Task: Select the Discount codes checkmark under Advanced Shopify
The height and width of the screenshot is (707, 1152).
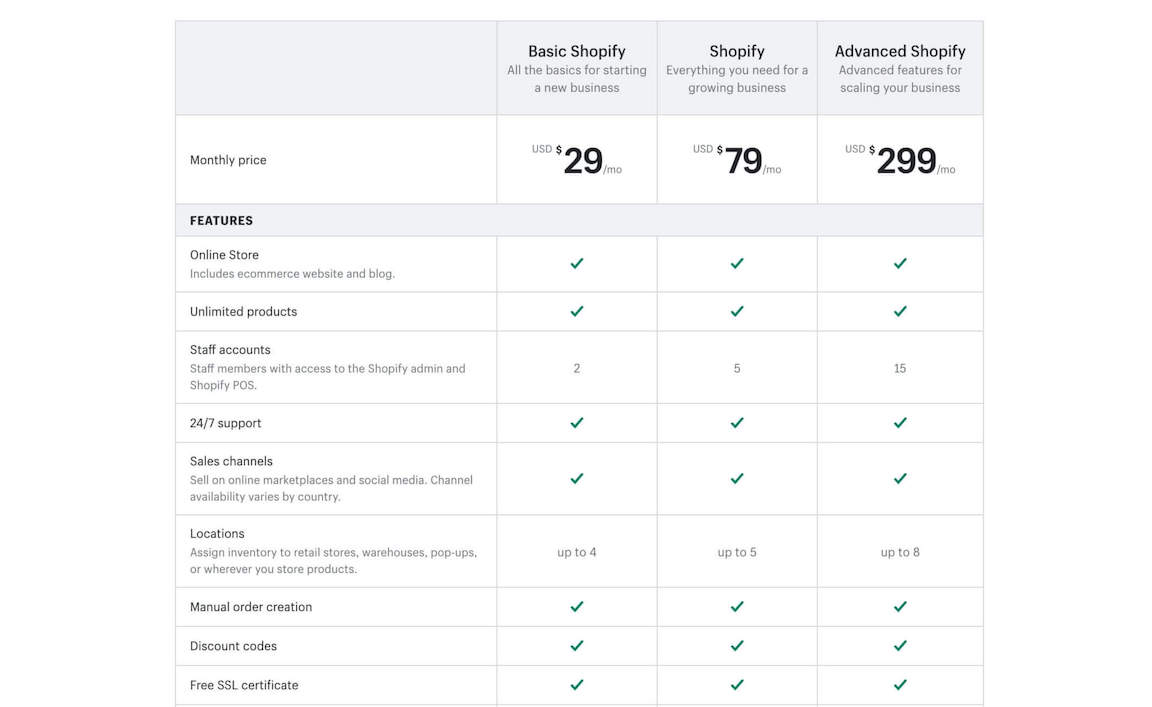Action: (900, 645)
